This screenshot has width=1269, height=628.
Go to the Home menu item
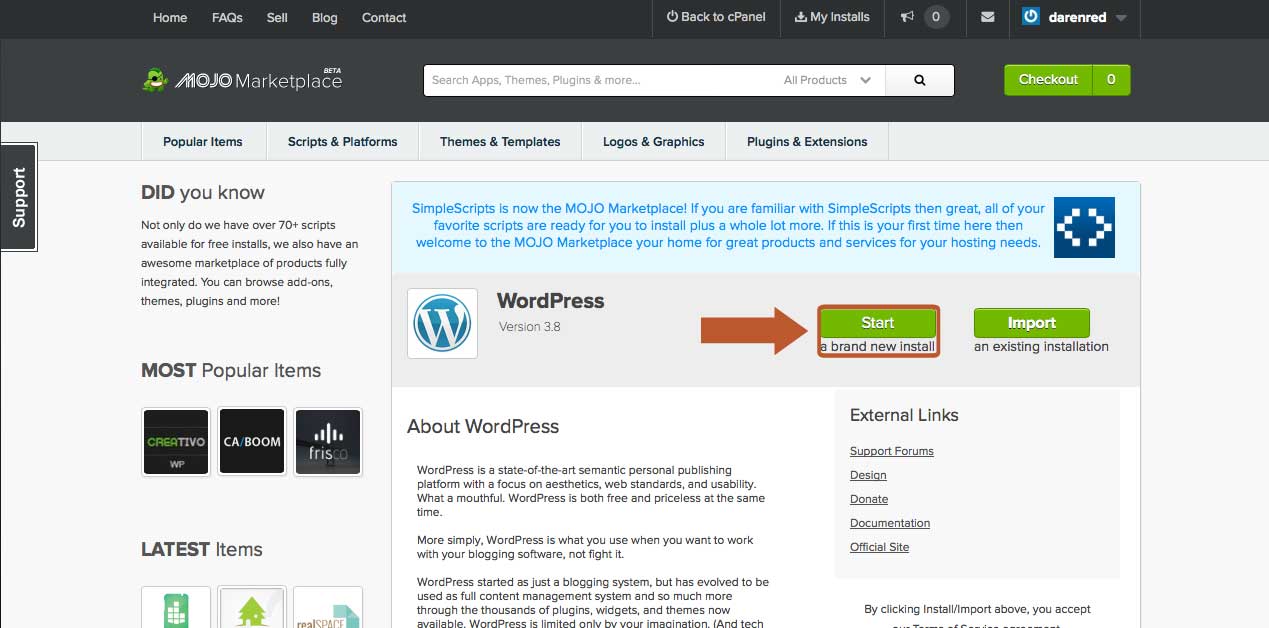coord(170,18)
